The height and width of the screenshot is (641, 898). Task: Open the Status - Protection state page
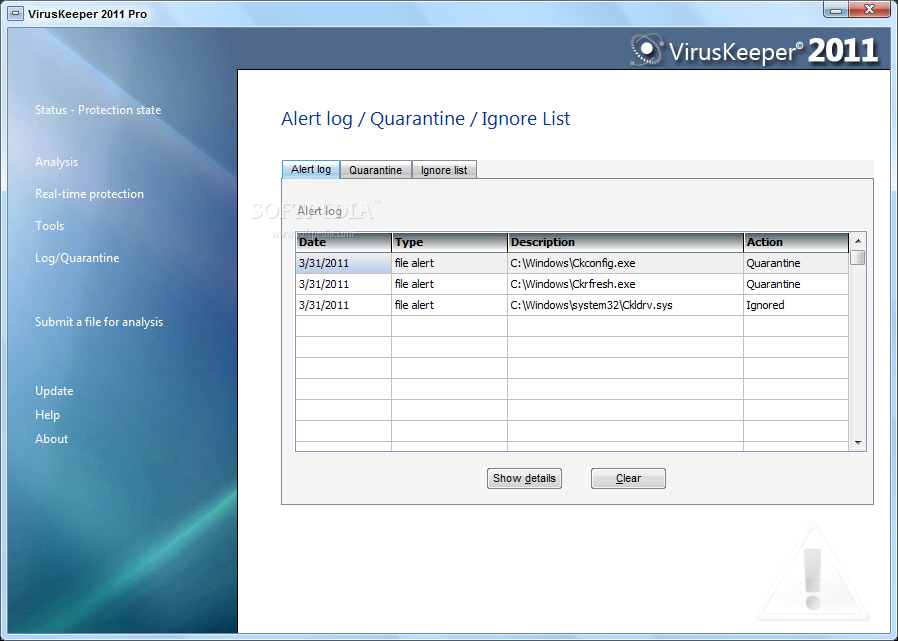pos(98,110)
